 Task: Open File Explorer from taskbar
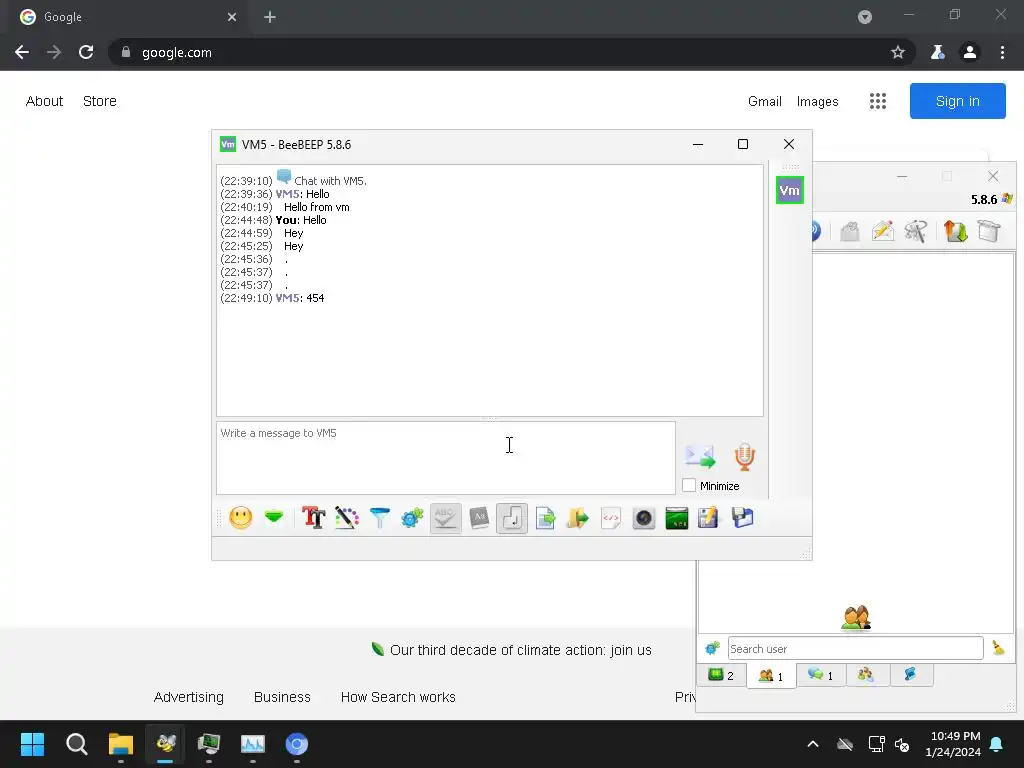click(121, 744)
